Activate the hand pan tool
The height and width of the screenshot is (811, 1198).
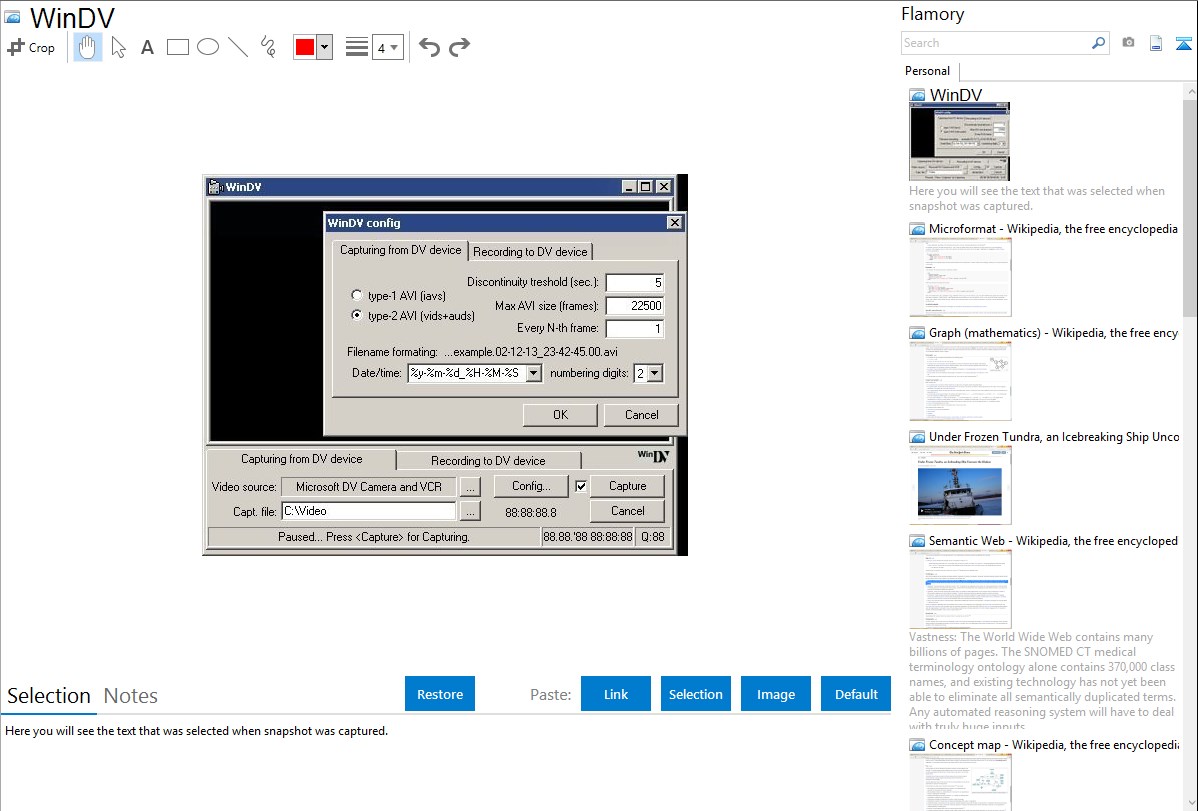pyautogui.click(x=88, y=47)
